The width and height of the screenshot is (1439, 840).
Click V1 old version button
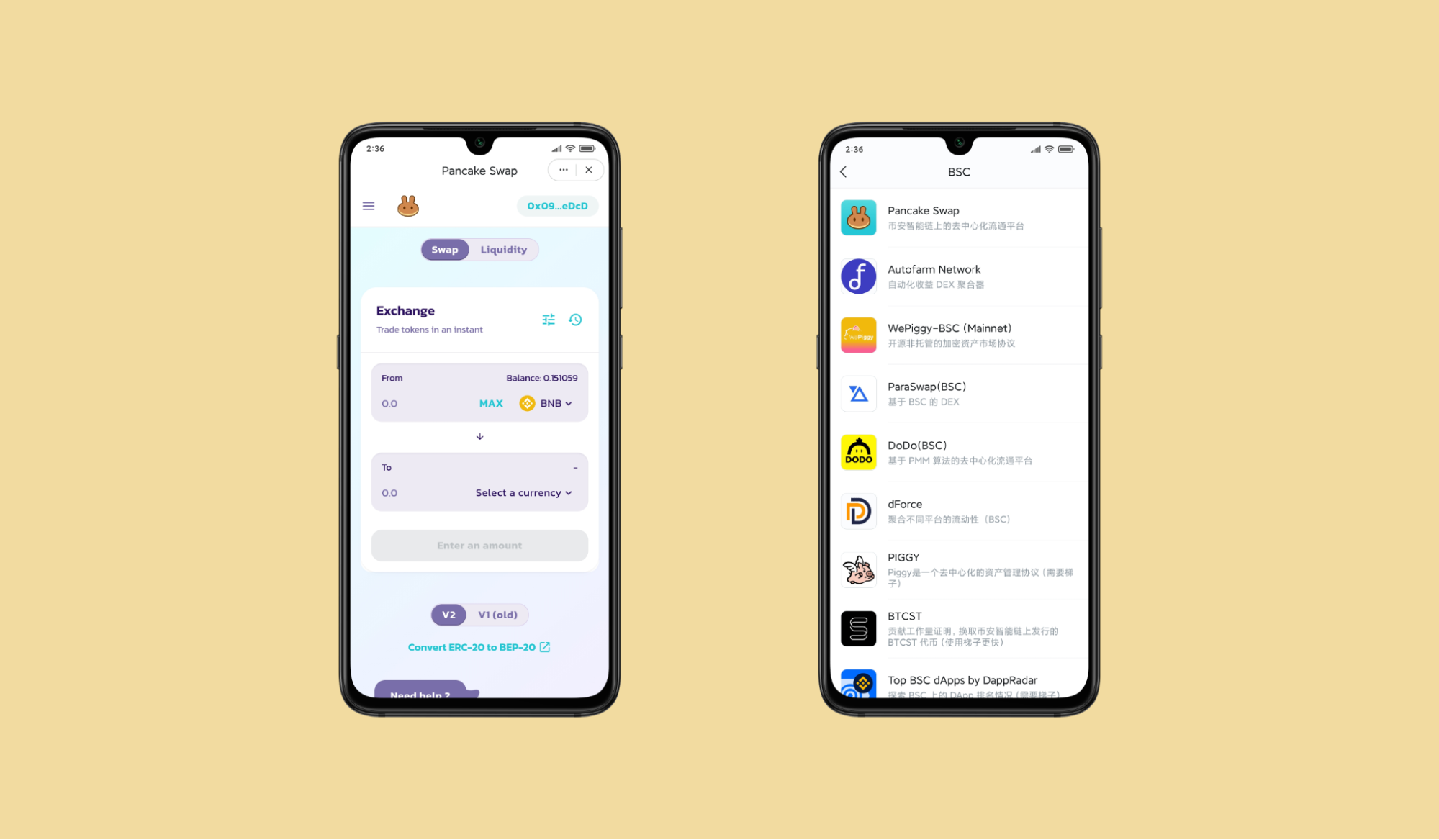[498, 614]
